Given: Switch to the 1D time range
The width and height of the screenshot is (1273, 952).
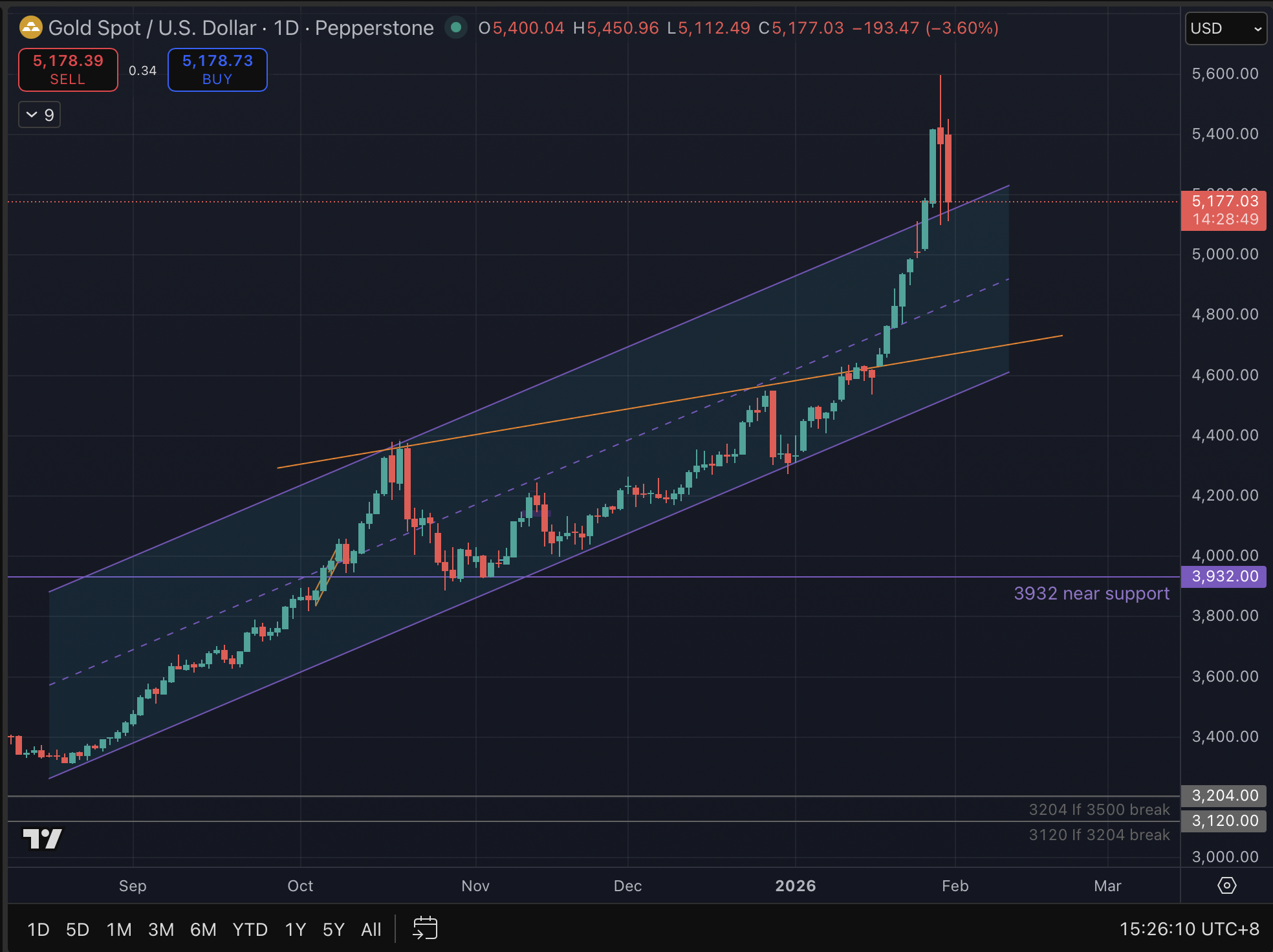Looking at the screenshot, I should coord(38,929).
